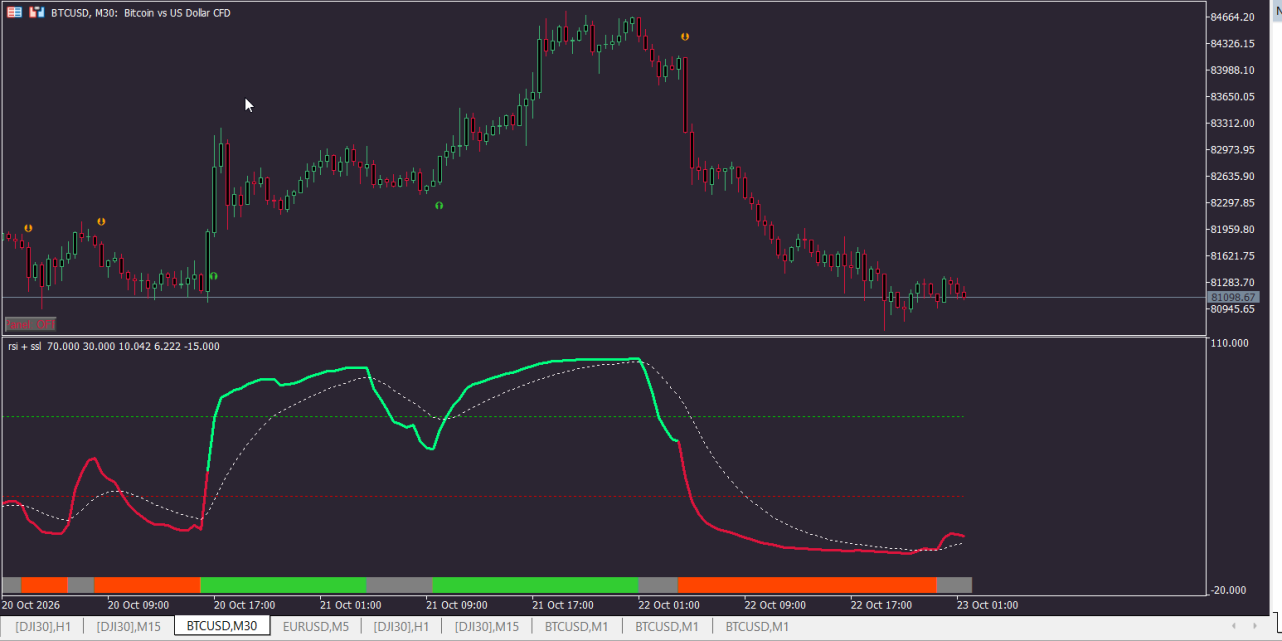Viewport: 1282px width, 641px height.
Task: Select the 20 Oct 2026 date label
Action: (32, 604)
